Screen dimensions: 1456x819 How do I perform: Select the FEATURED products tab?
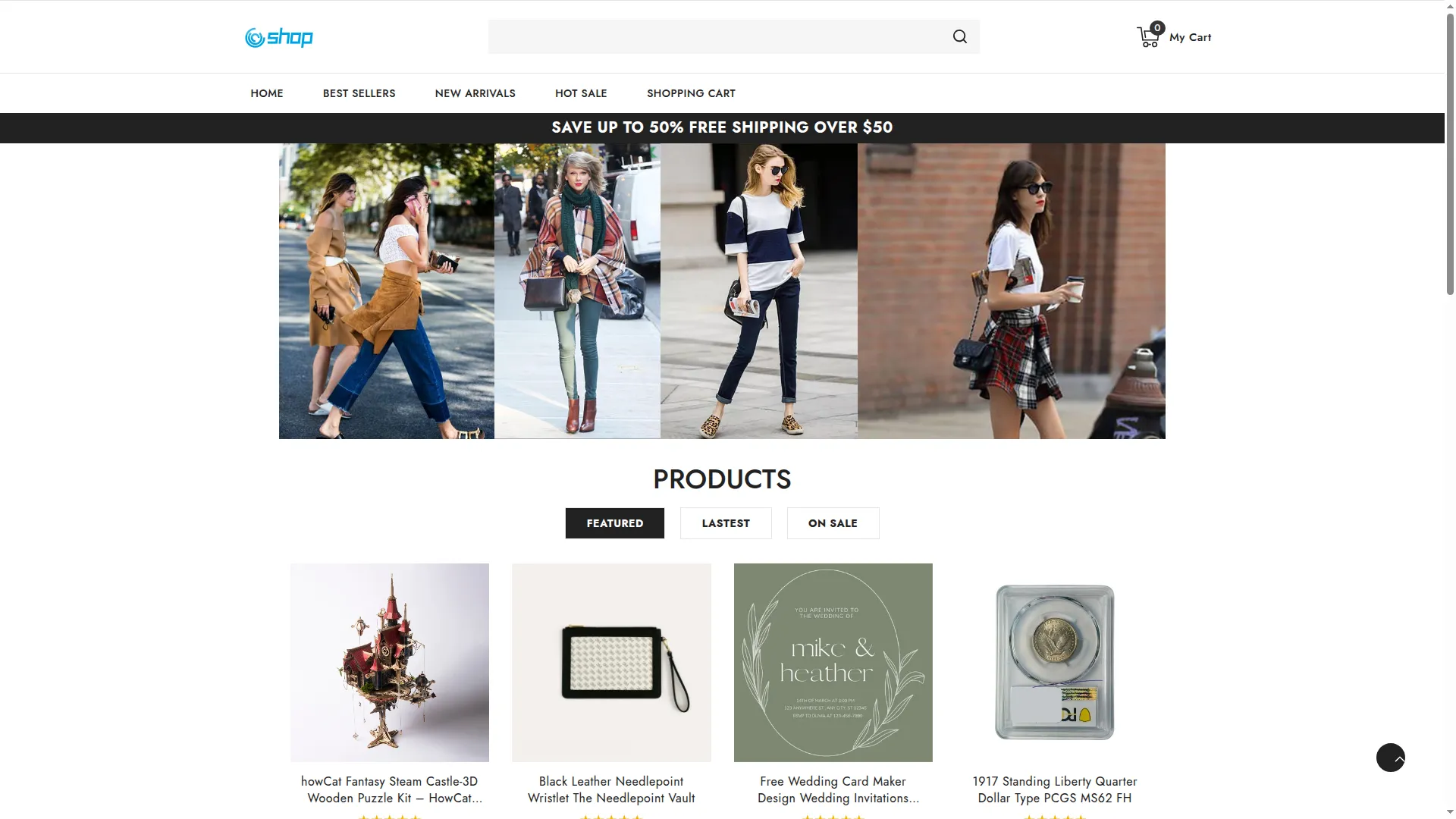pos(614,523)
